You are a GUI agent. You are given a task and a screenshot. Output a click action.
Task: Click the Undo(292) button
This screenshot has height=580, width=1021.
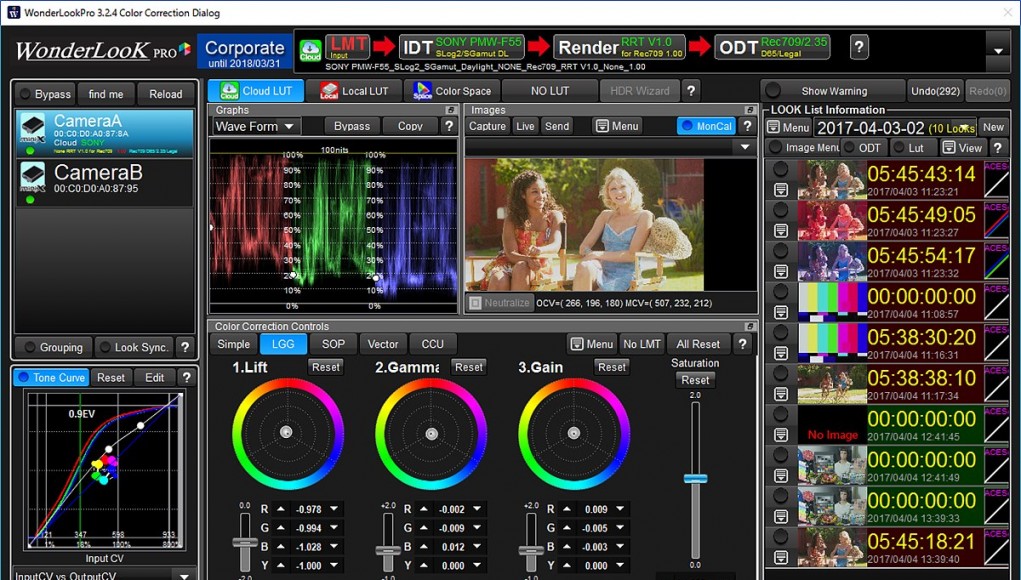(935, 91)
